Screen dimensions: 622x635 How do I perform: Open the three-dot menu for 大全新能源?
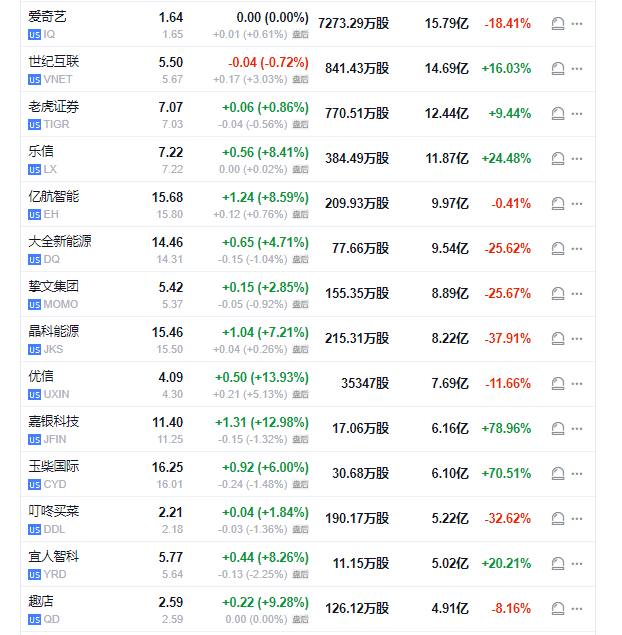[577, 248]
